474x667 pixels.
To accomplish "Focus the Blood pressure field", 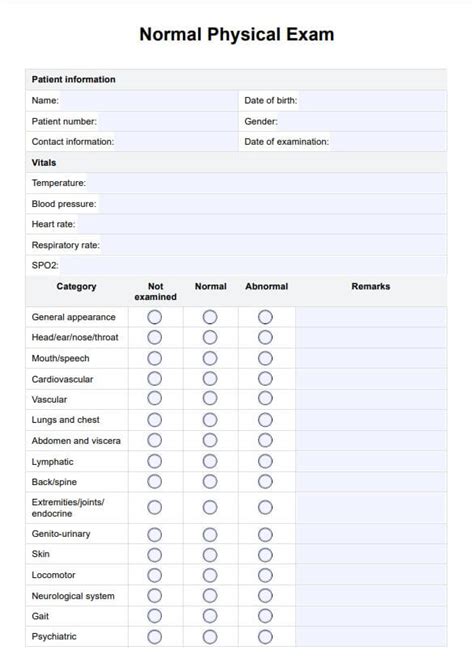I will pyautogui.click(x=272, y=204).
